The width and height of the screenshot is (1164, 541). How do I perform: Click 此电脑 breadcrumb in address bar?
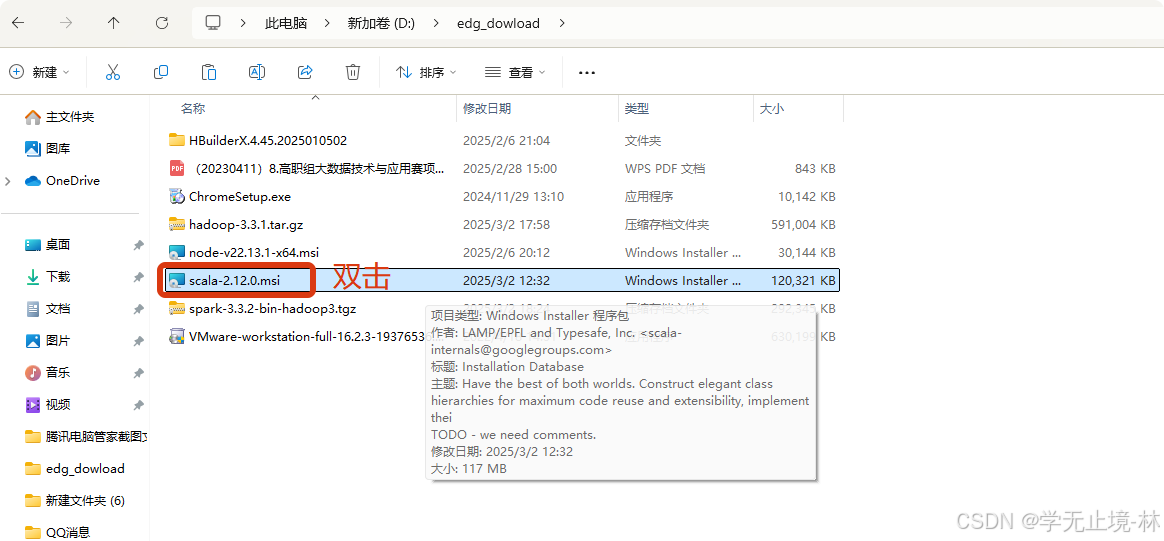[285, 23]
